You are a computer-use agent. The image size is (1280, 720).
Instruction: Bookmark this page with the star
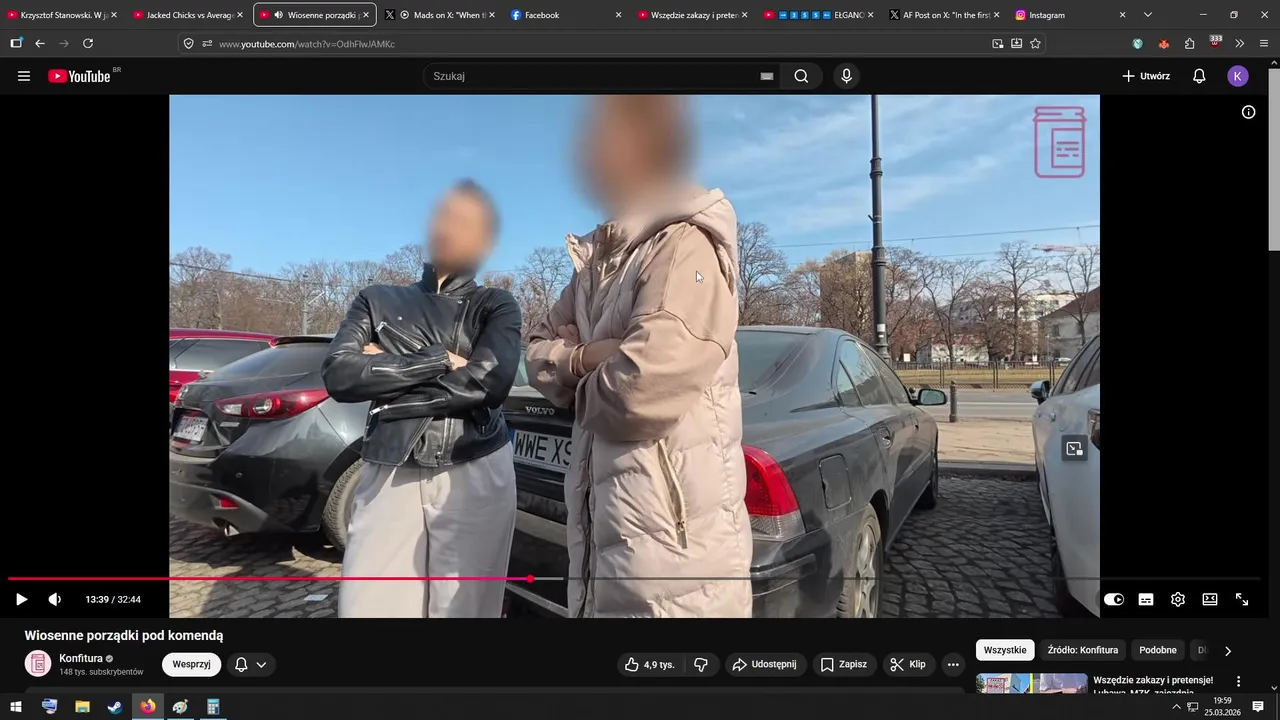(x=1035, y=43)
